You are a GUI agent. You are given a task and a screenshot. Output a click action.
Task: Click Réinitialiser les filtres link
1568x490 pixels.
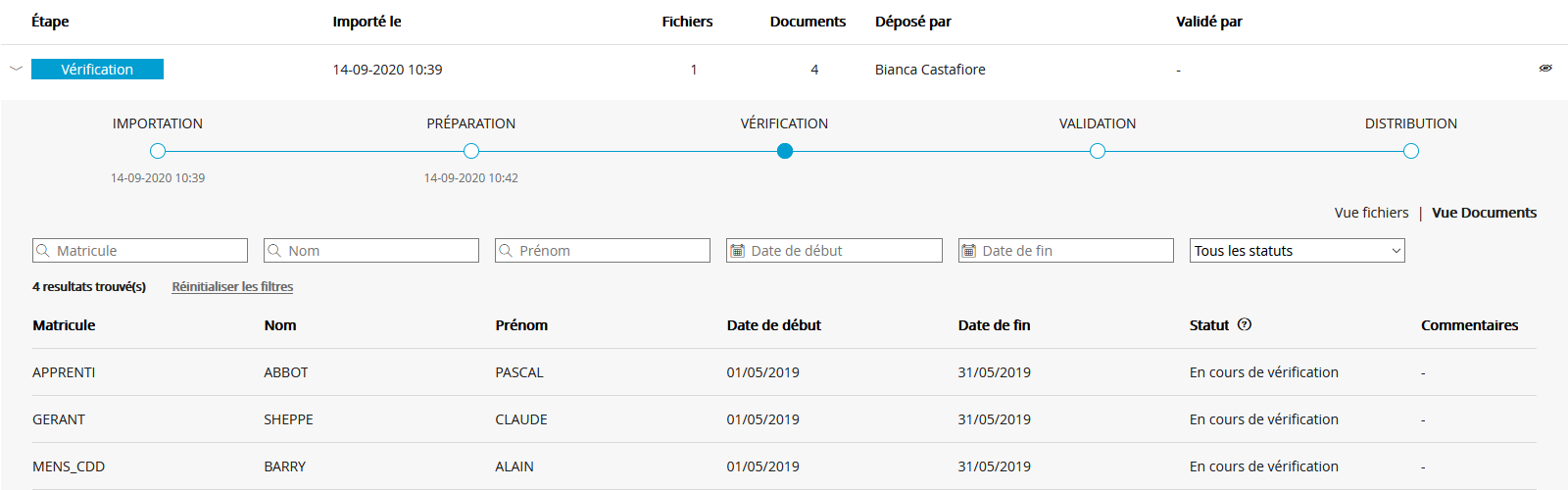pos(232,287)
